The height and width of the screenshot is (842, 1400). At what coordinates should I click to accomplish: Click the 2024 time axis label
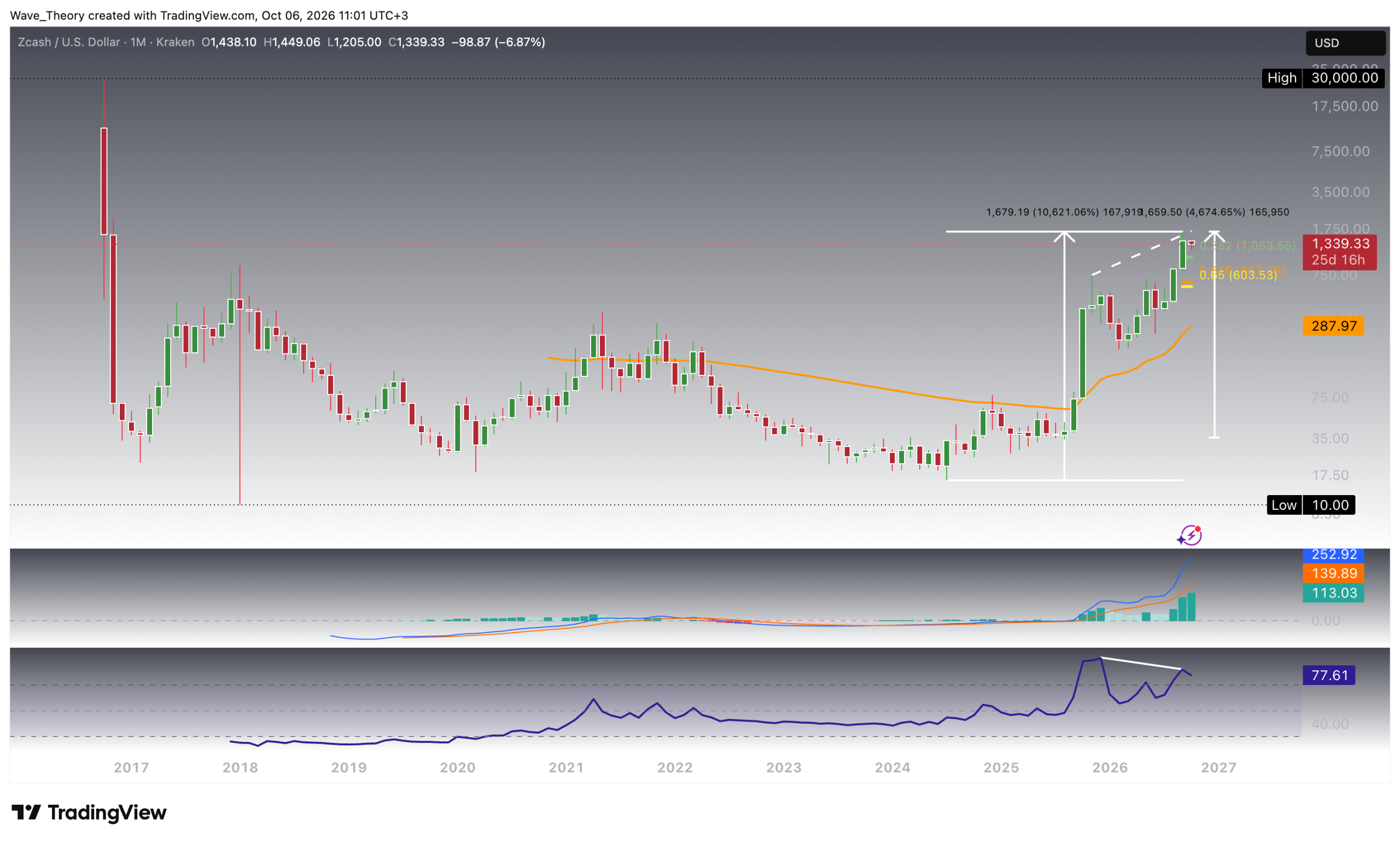click(x=892, y=768)
